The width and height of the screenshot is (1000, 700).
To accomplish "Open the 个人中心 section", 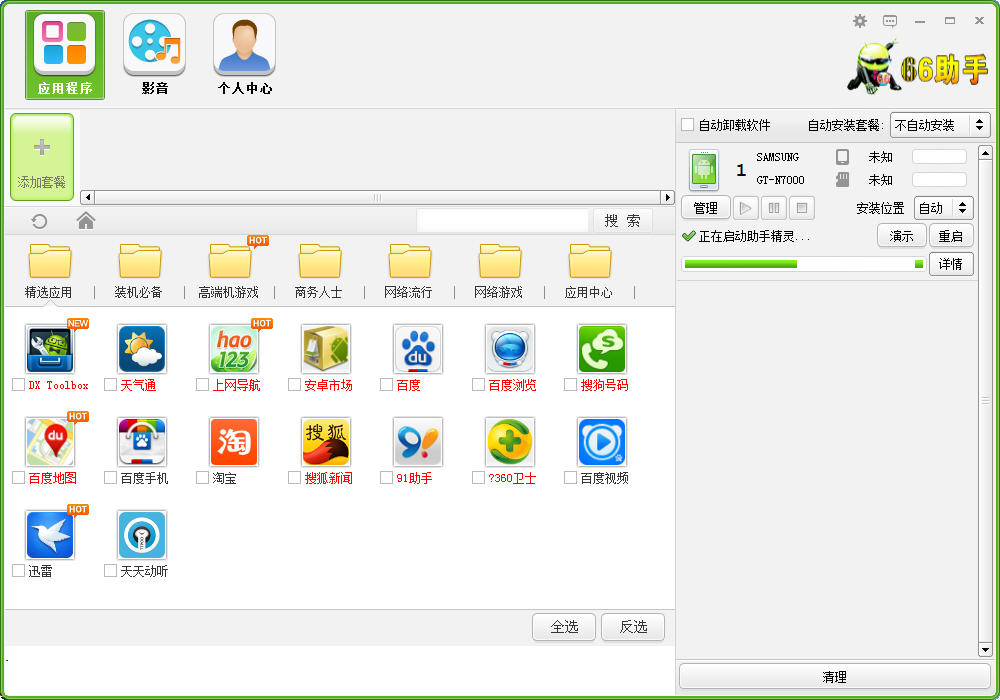I will (244, 55).
